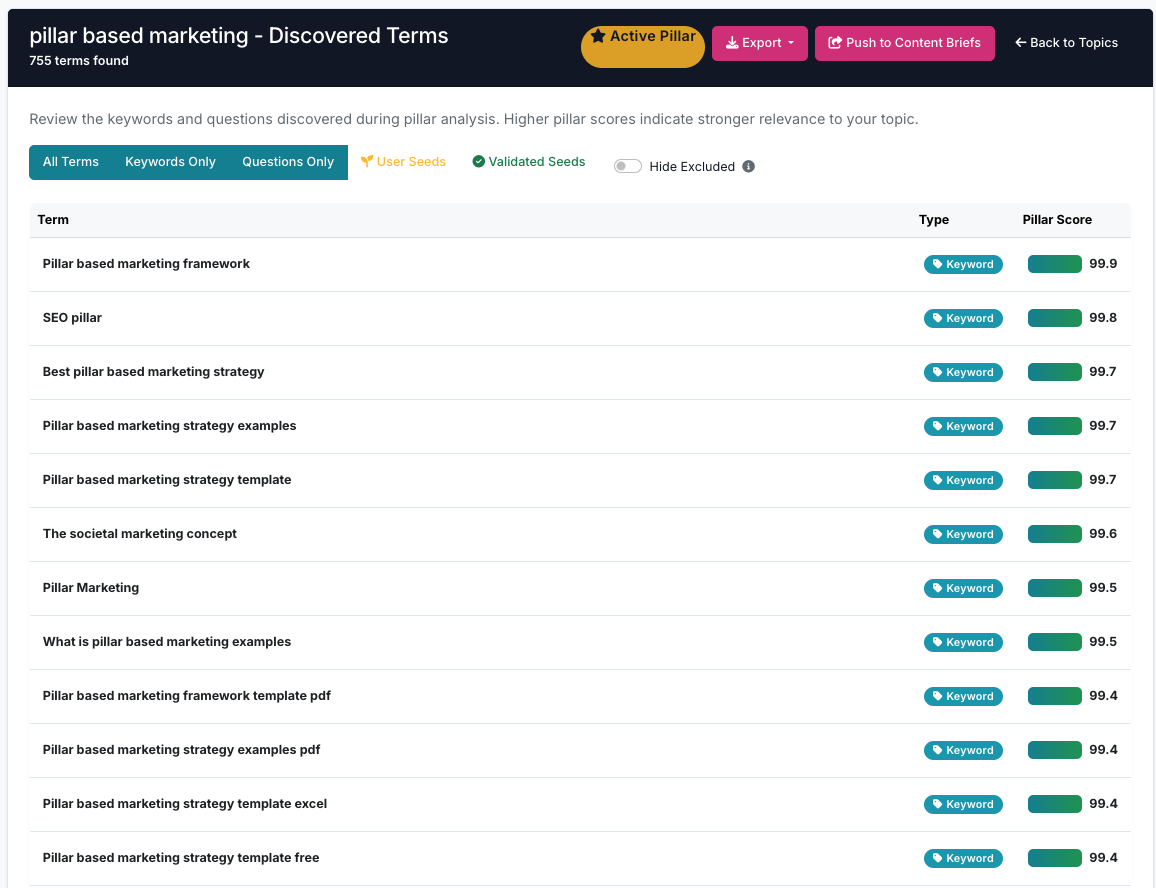Click Keyword tag for What is pillar based marketing examples
Screen dimensions: 1156x888
pos(963,642)
